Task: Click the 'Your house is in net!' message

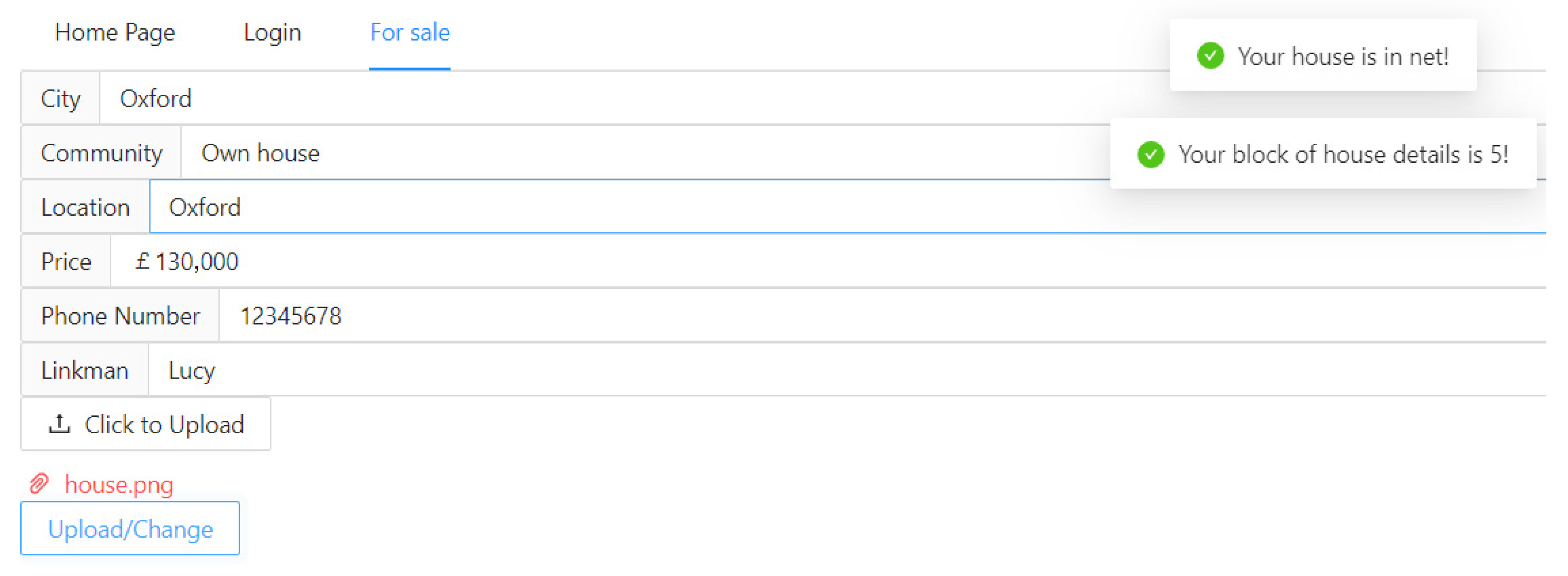Action: click(x=1343, y=56)
